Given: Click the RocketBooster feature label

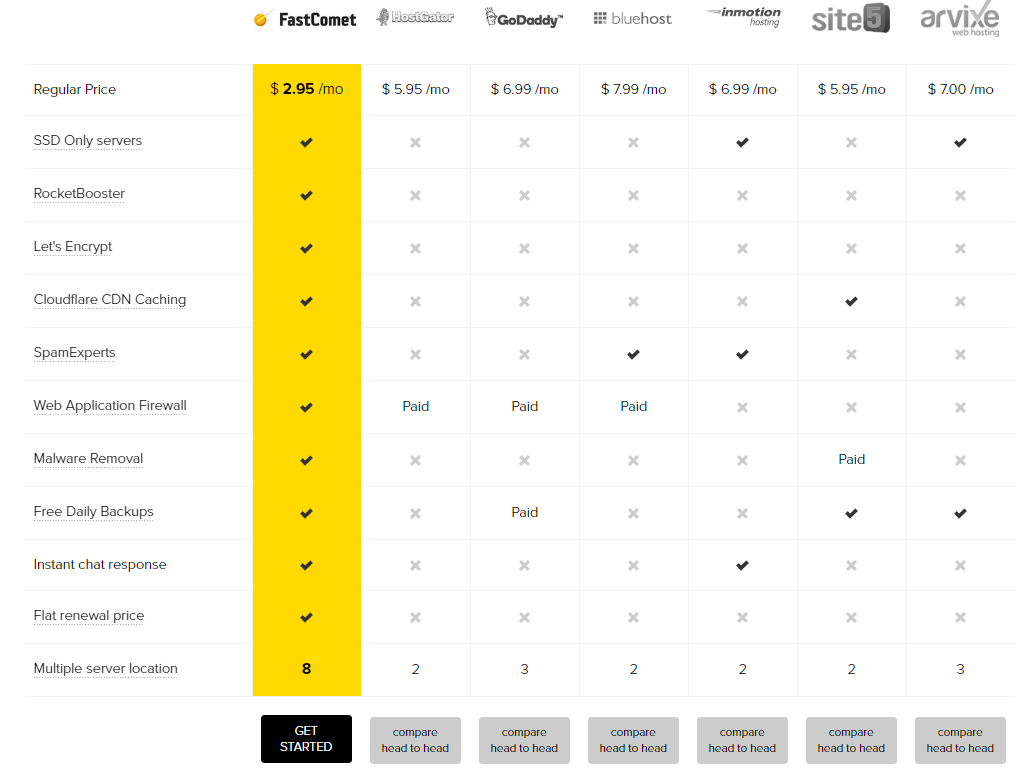Looking at the screenshot, I should (79, 194).
